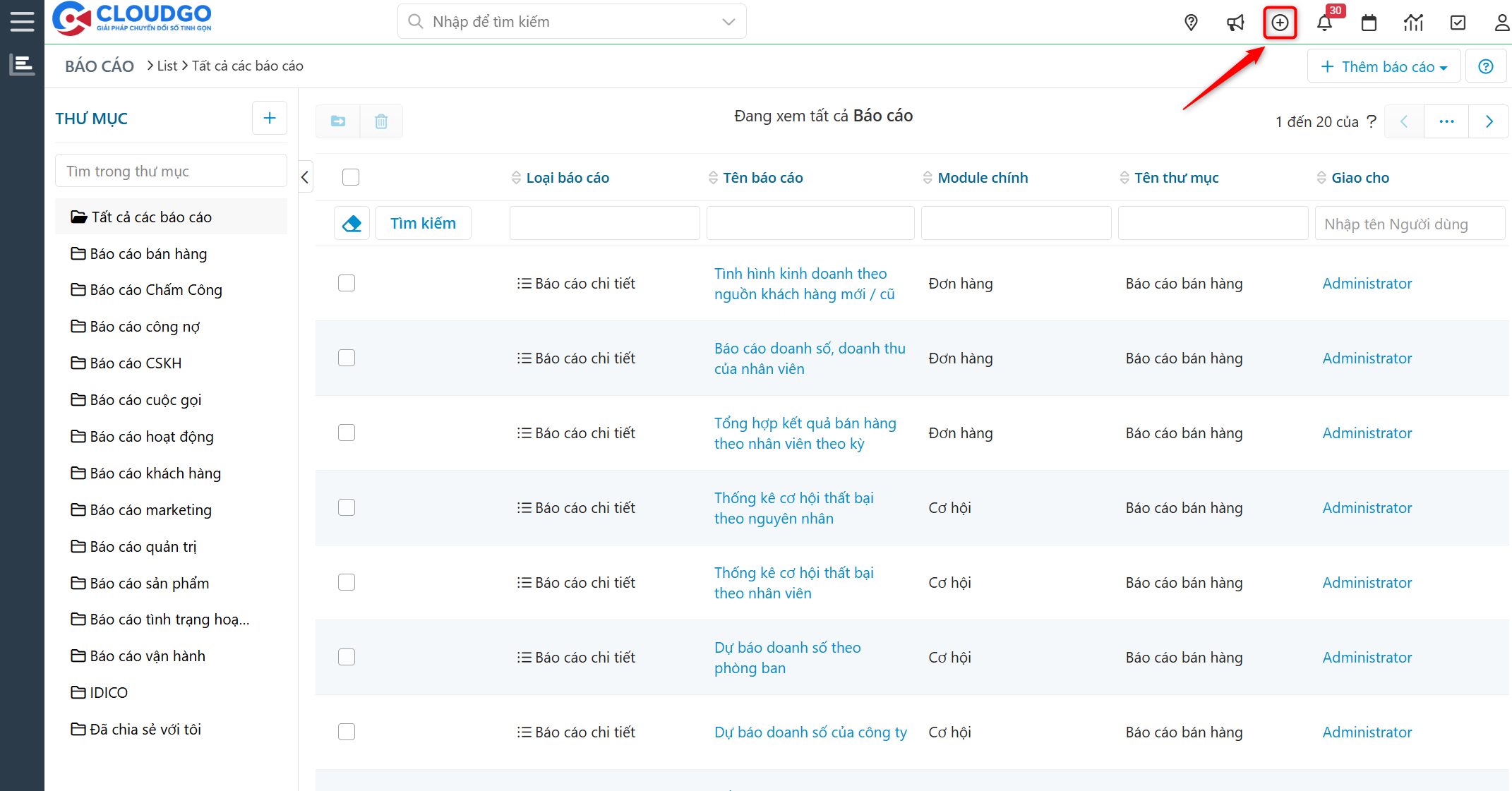1512x791 pixels.
Task: Click the 'Tìm kiếm' search button
Action: [x=423, y=224]
